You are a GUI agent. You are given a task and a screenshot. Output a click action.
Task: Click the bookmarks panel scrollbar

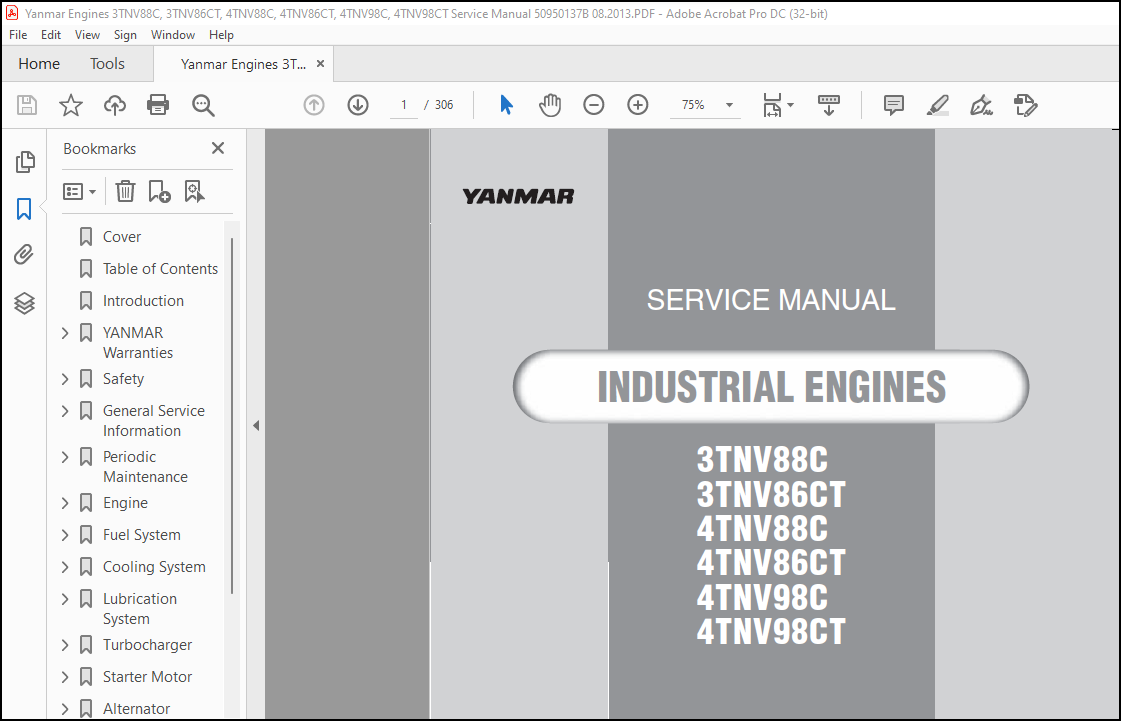[x=231, y=415]
